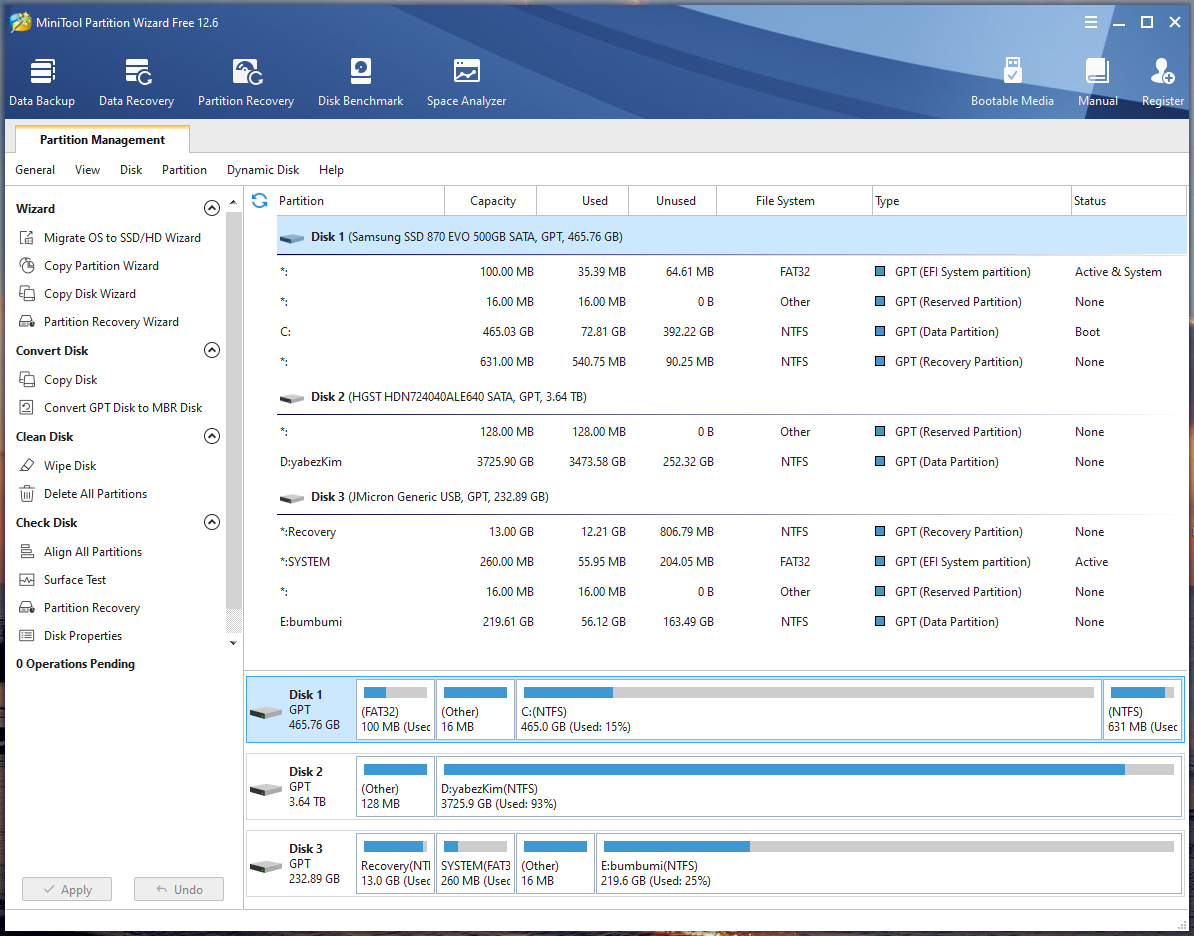The image size is (1194, 936).
Task: Open the Partition menu
Action: click(184, 170)
